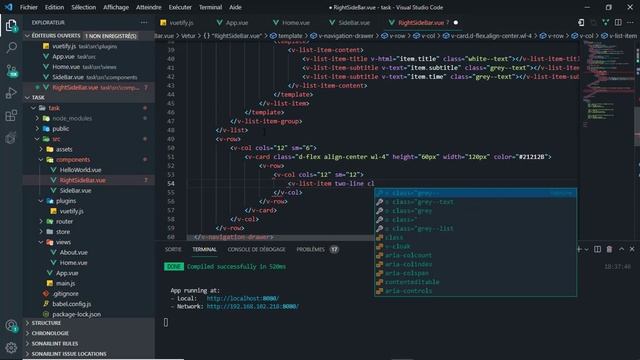640x360 pixels.
Task: Open App.vue in open editors list
Action: 63,57
